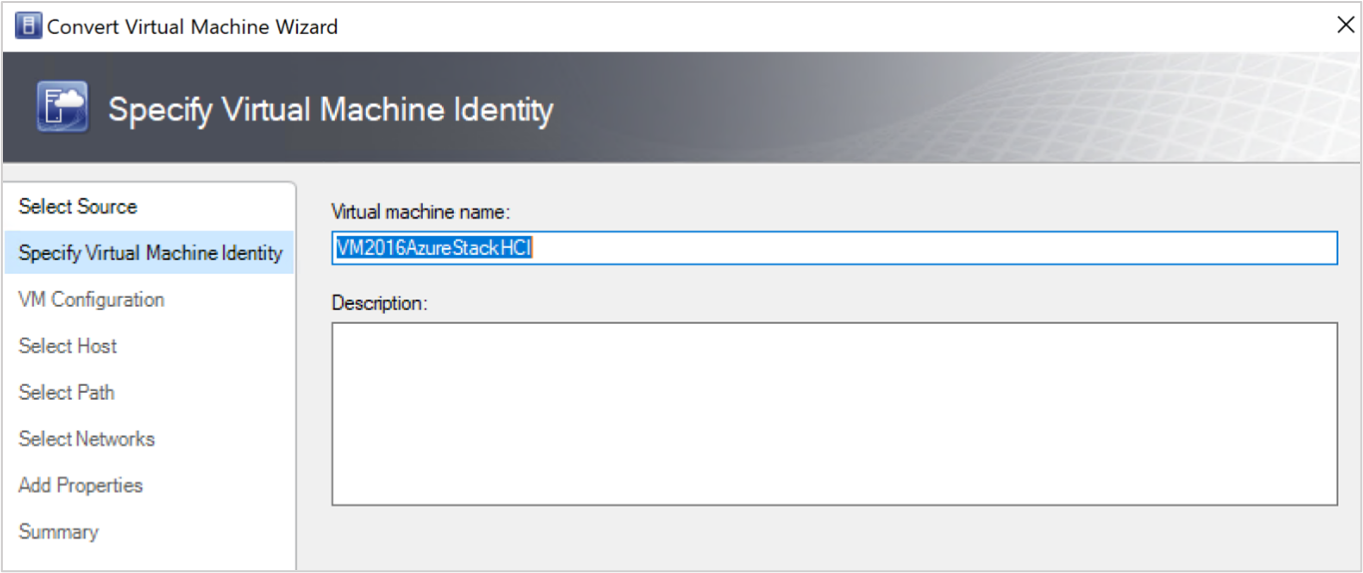Jump to the Select Host step
The image size is (1363, 573).
[68, 346]
